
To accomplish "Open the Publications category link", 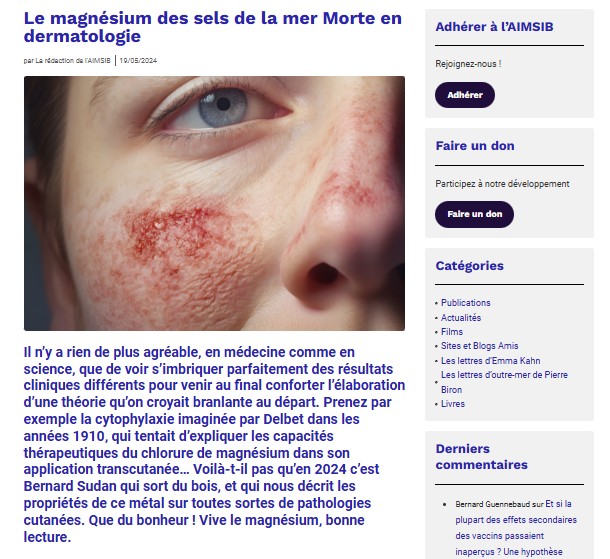I will tap(465, 303).
